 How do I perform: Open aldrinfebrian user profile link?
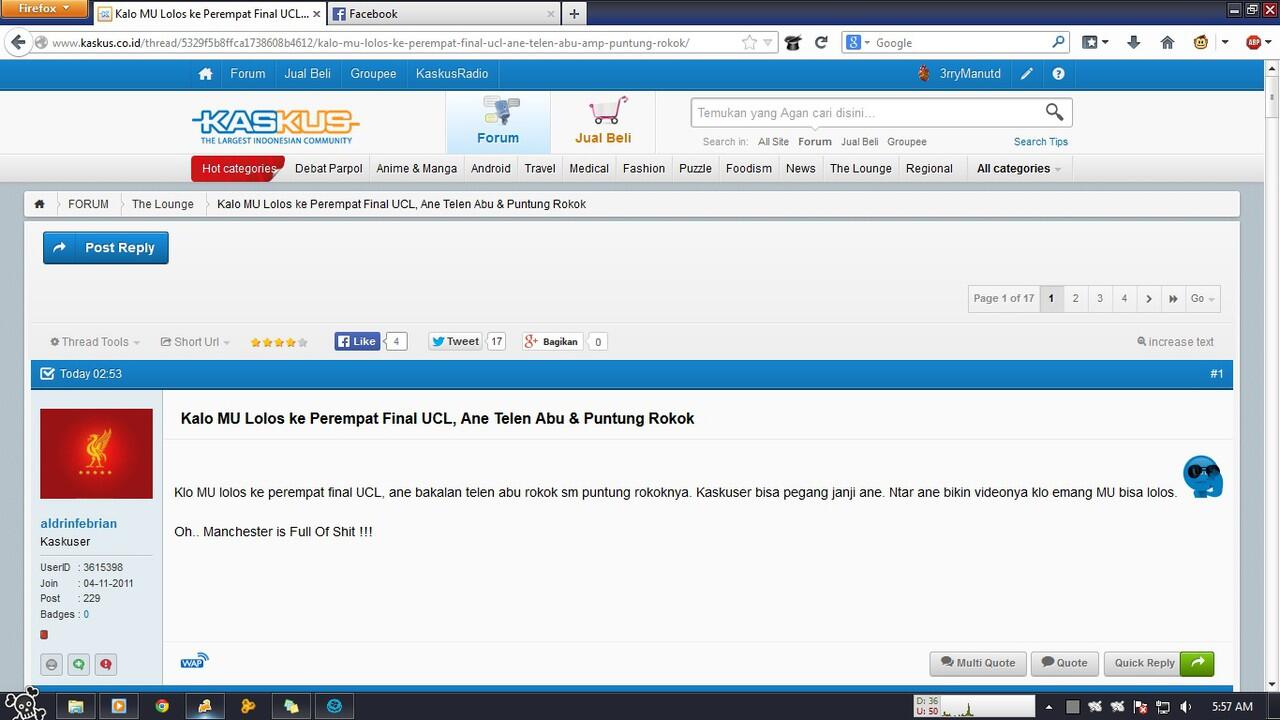[78, 523]
